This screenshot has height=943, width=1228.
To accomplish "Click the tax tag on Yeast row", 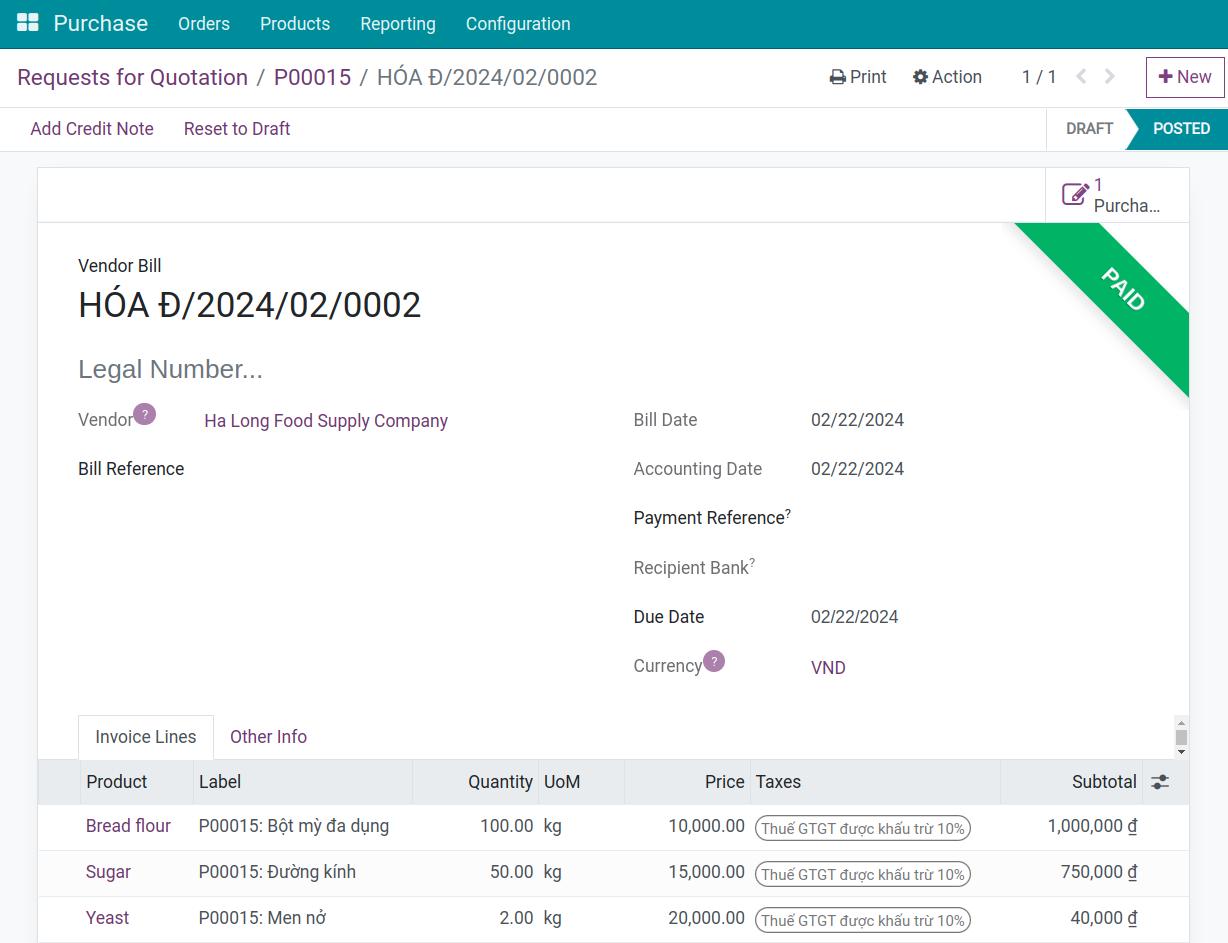I will [863, 920].
